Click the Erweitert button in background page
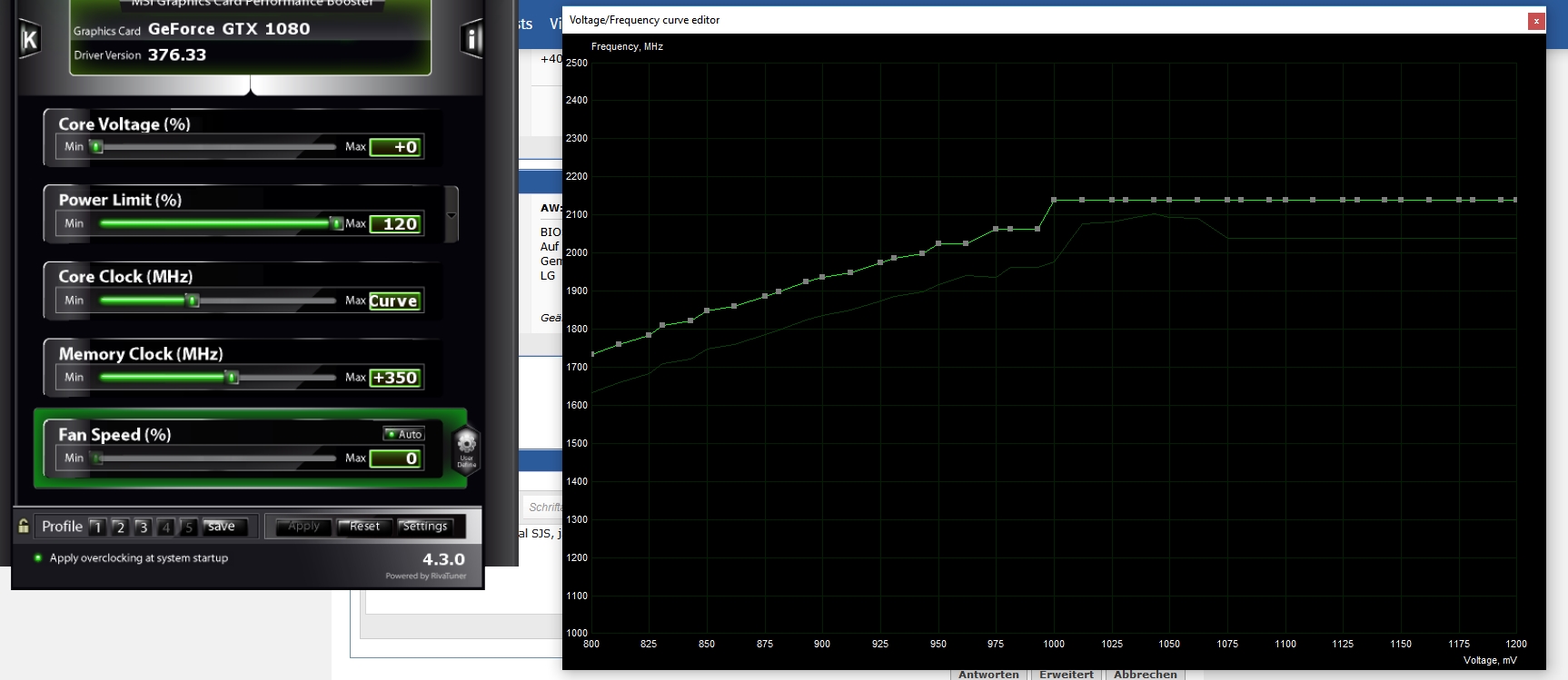The image size is (1568, 680). coord(1067,674)
